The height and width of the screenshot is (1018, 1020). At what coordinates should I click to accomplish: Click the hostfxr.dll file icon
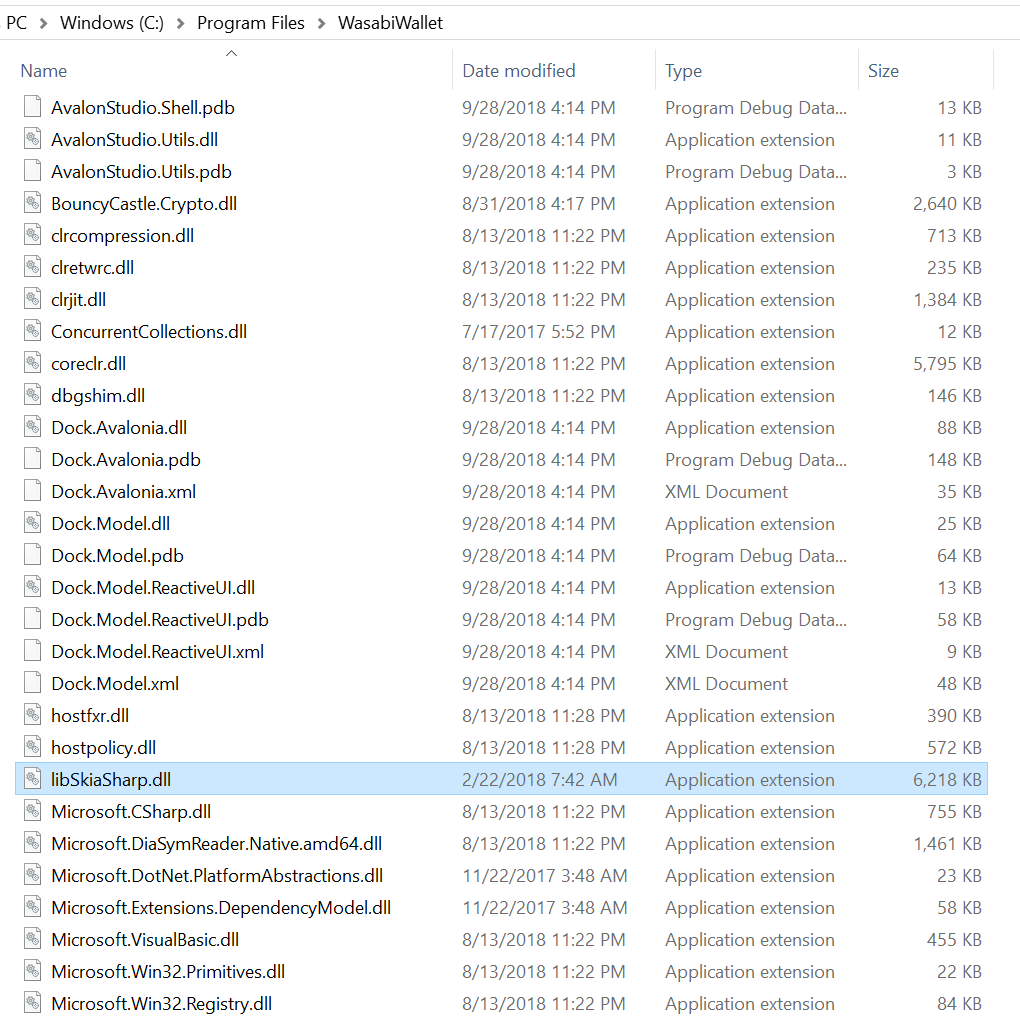[x=33, y=715]
